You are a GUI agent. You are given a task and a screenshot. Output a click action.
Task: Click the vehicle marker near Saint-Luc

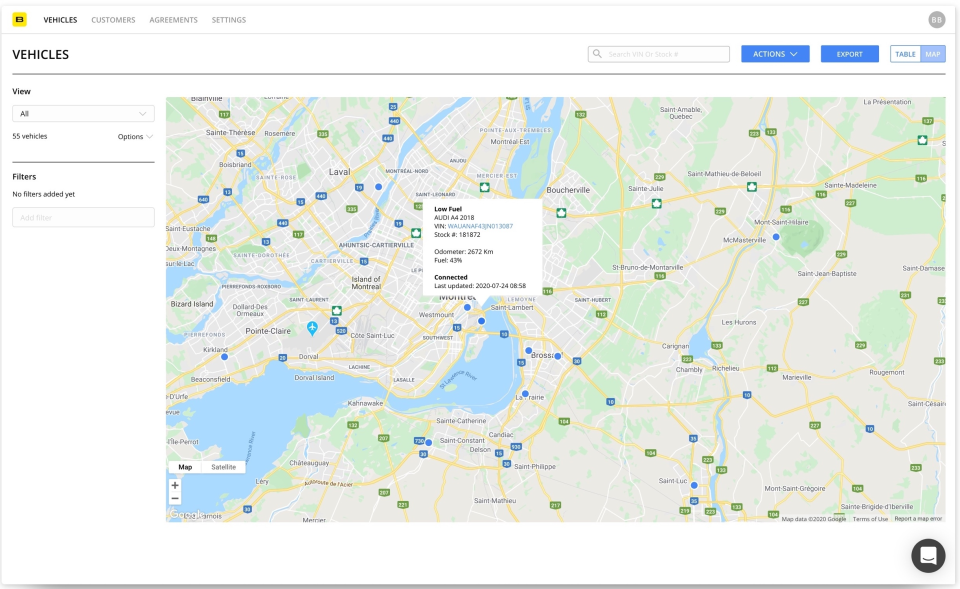click(694, 485)
